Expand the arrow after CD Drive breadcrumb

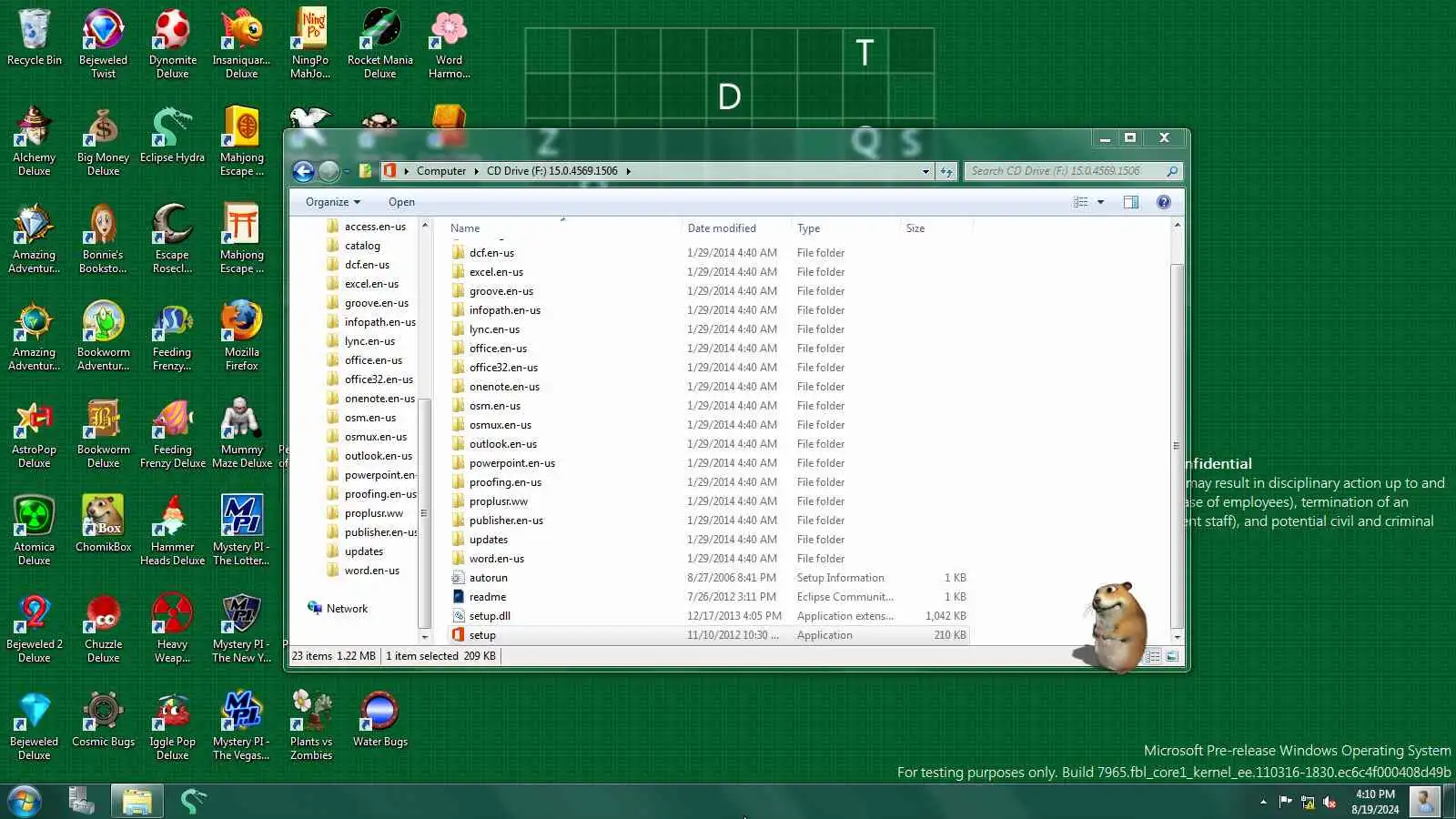(x=628, y=171)
